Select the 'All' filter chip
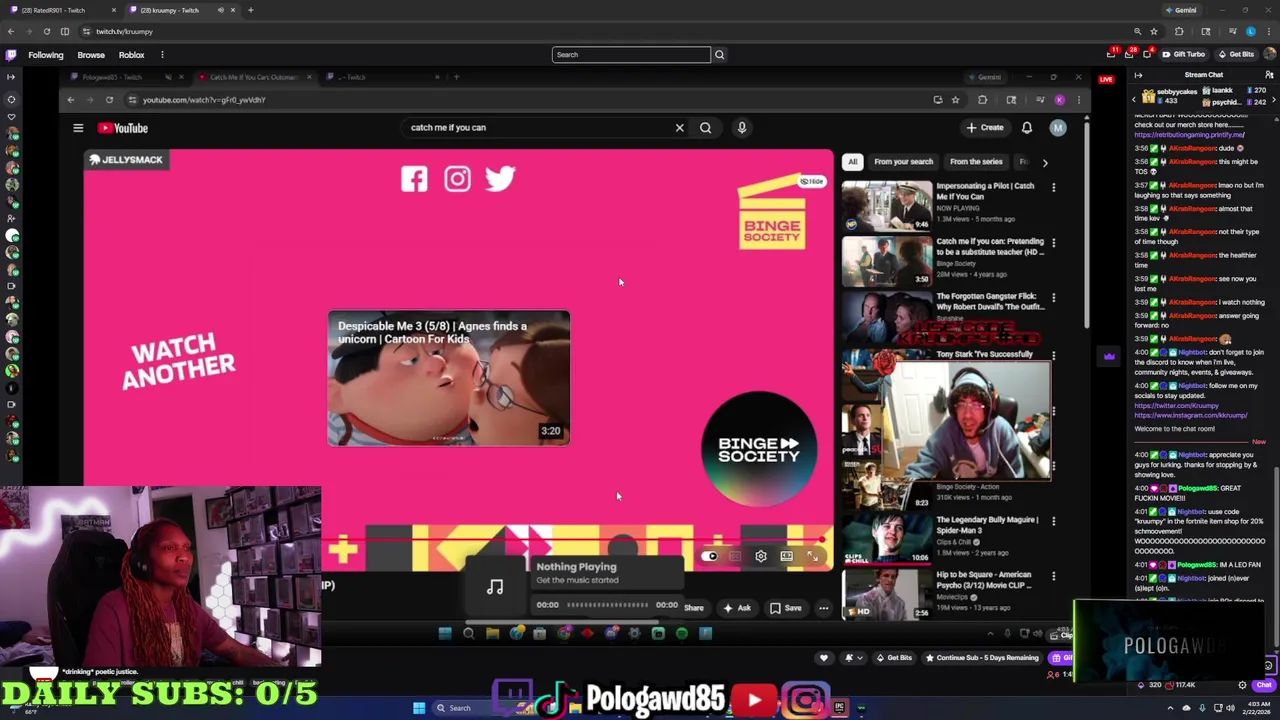This screenshot has height=720, width=1280. [x=852, y=162]
